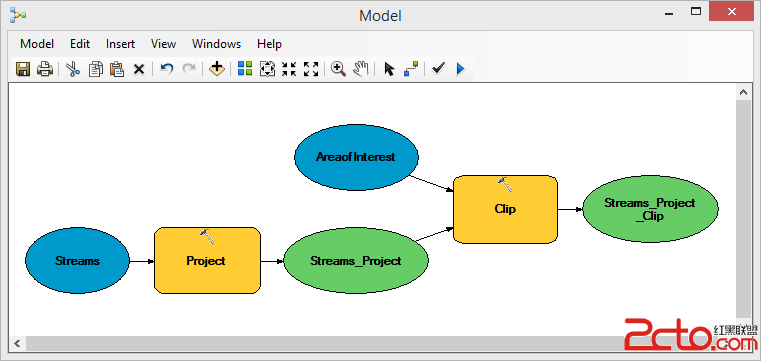761x361 pixels.
Task: Select the Streams_Project_Clip output oval
Action: click(x=650, y=209)
